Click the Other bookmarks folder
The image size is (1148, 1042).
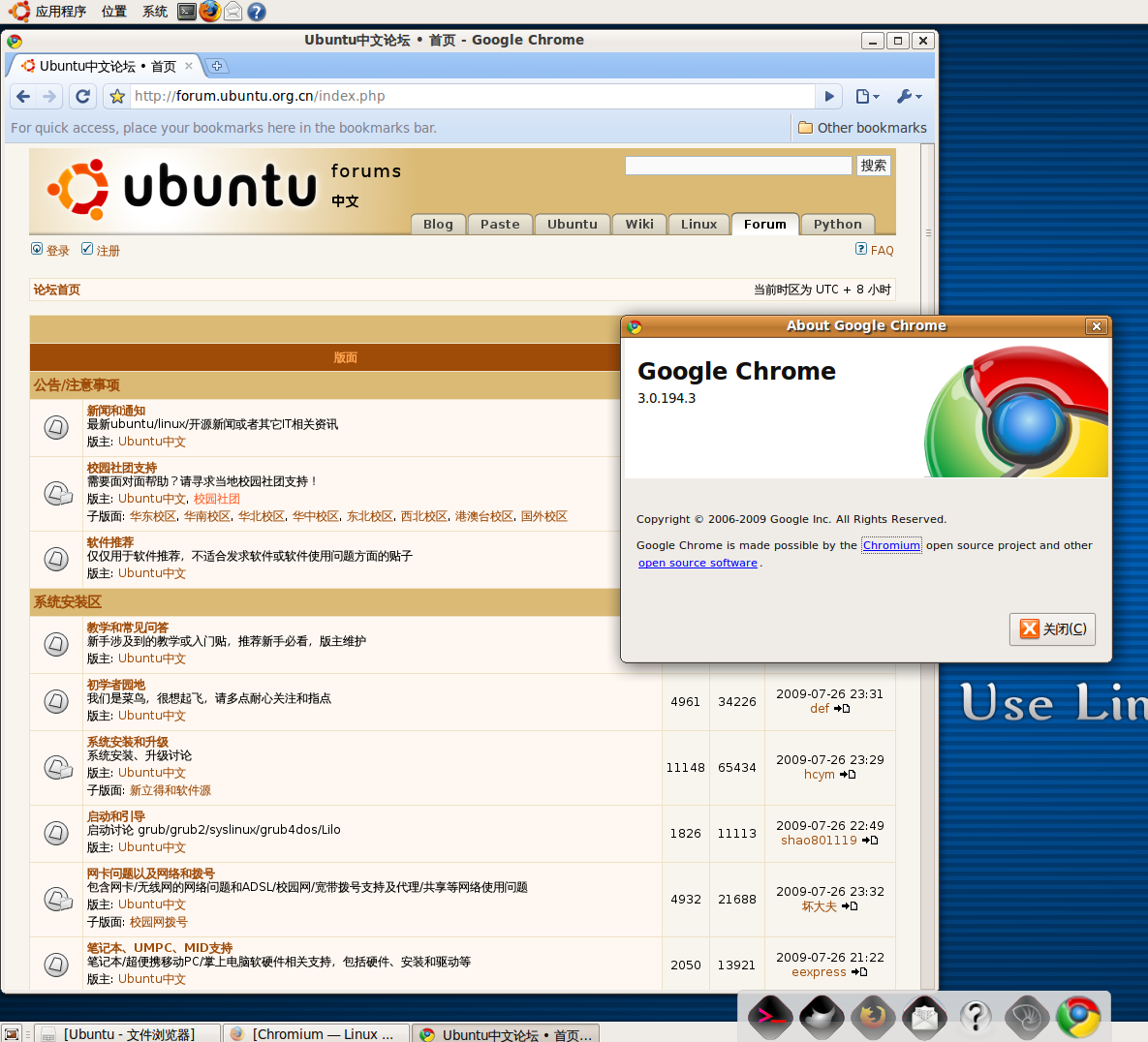tap(862, 127)
